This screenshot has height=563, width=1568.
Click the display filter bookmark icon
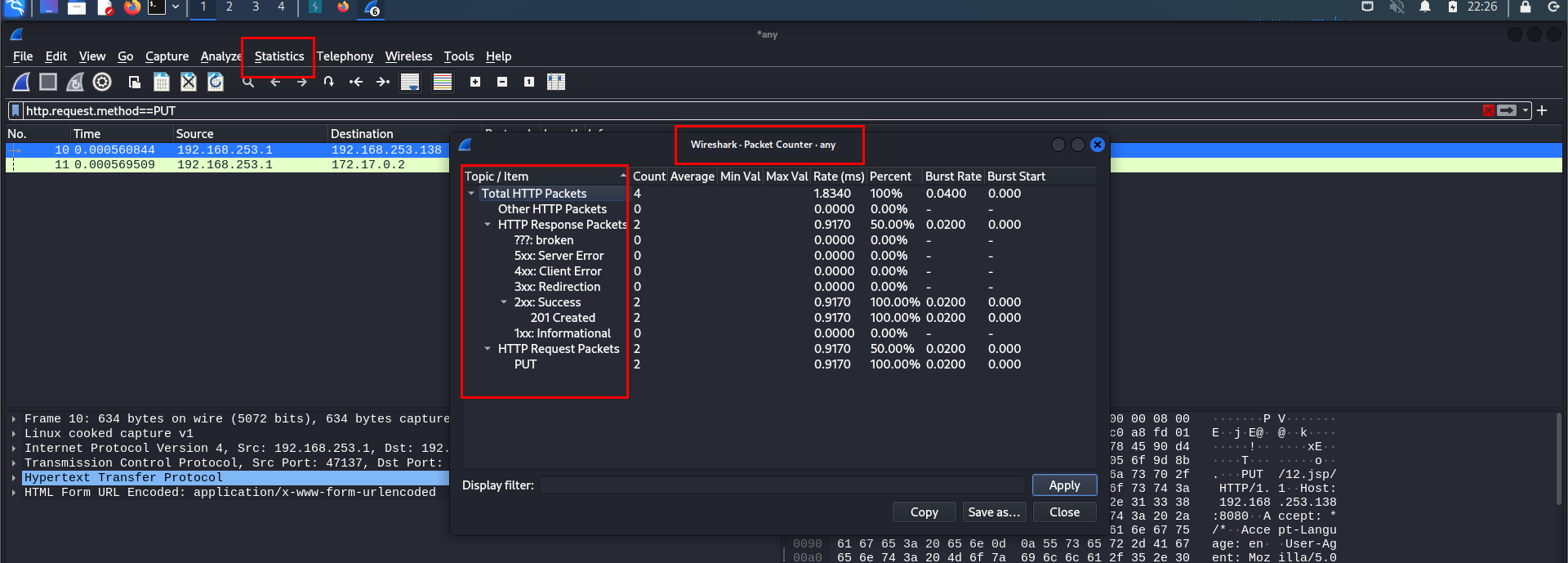(x=16, y=110)
